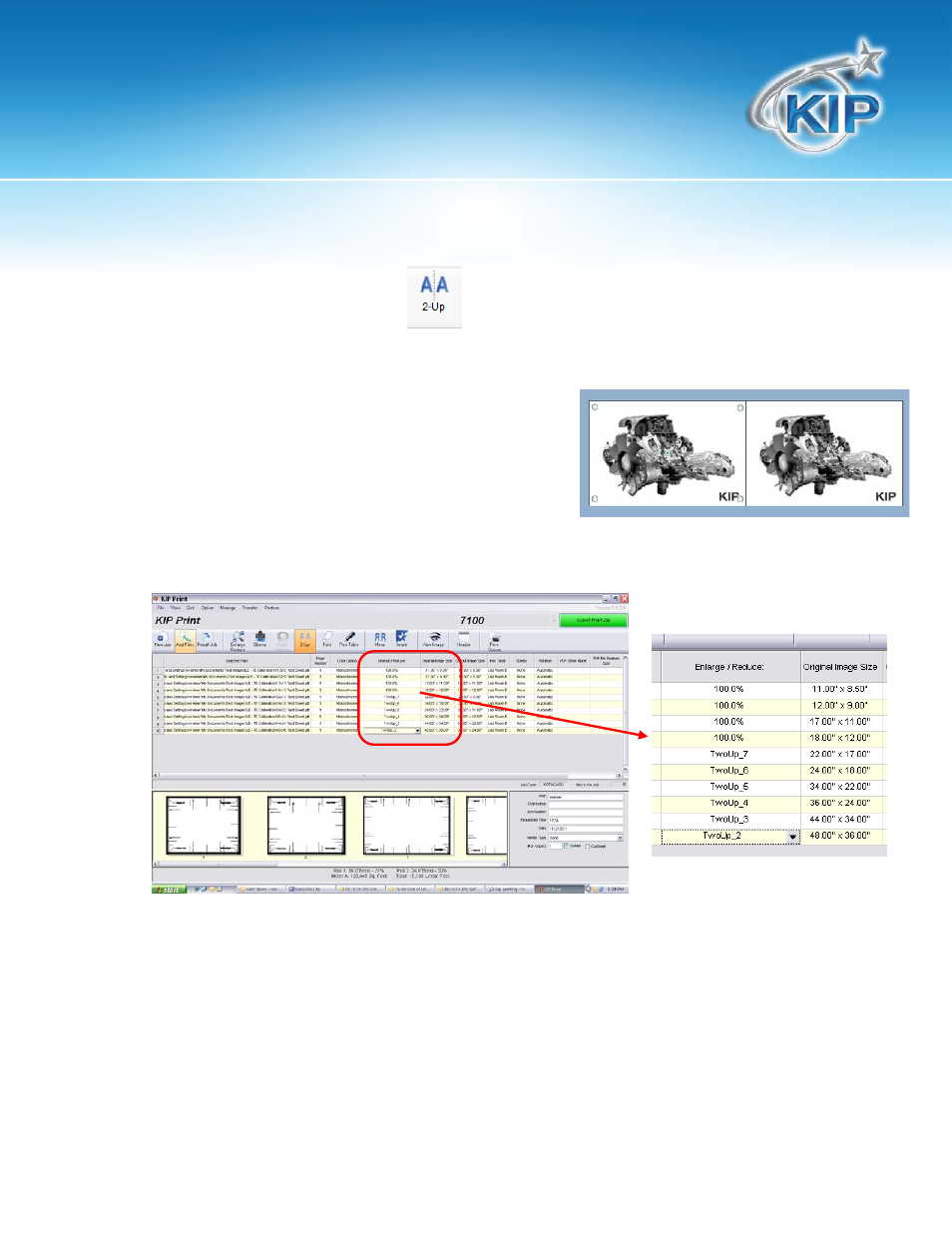The image size is (952, 1233).
Task: Select the Stamp toolbar icon
Action: point(259,640)
